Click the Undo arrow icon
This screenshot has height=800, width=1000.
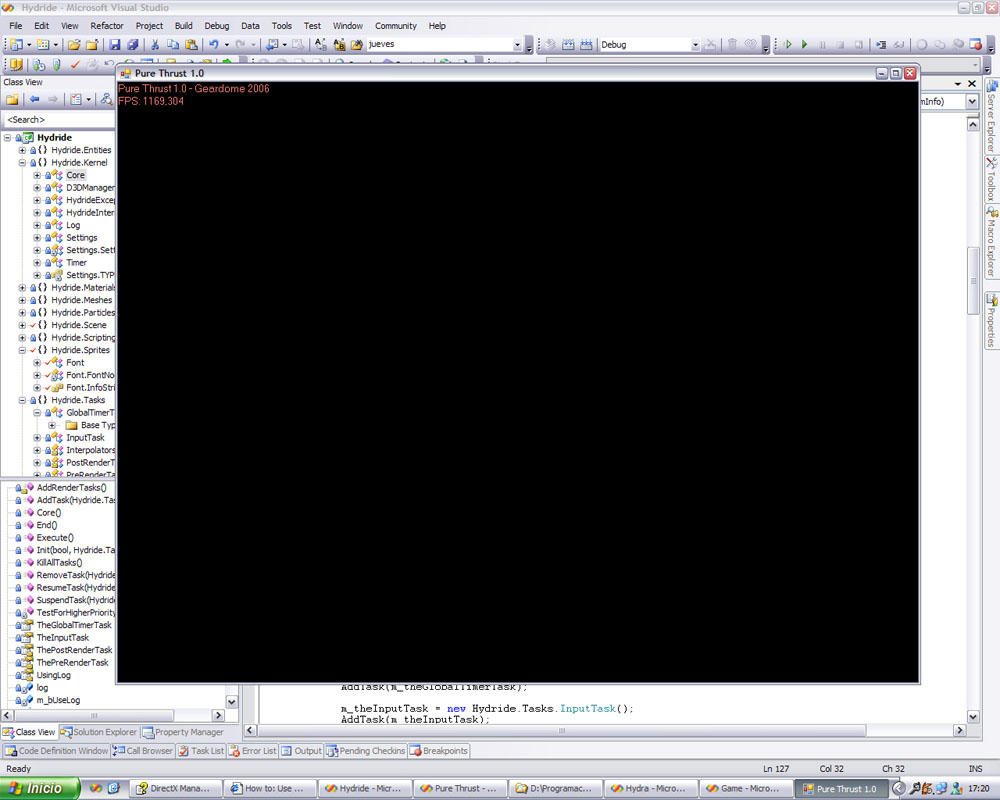click(x=214, y=44)
